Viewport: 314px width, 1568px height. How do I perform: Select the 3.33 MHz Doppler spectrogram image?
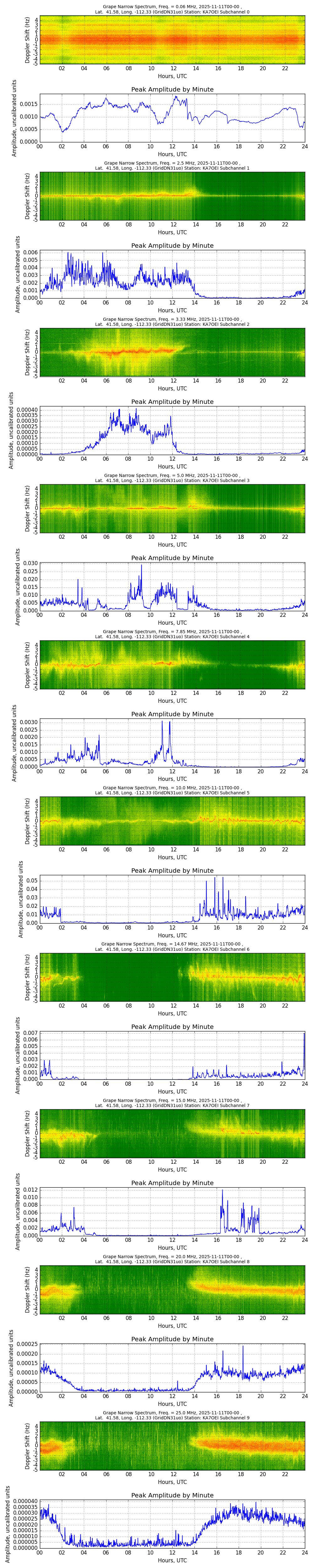[x=172, y=352]
